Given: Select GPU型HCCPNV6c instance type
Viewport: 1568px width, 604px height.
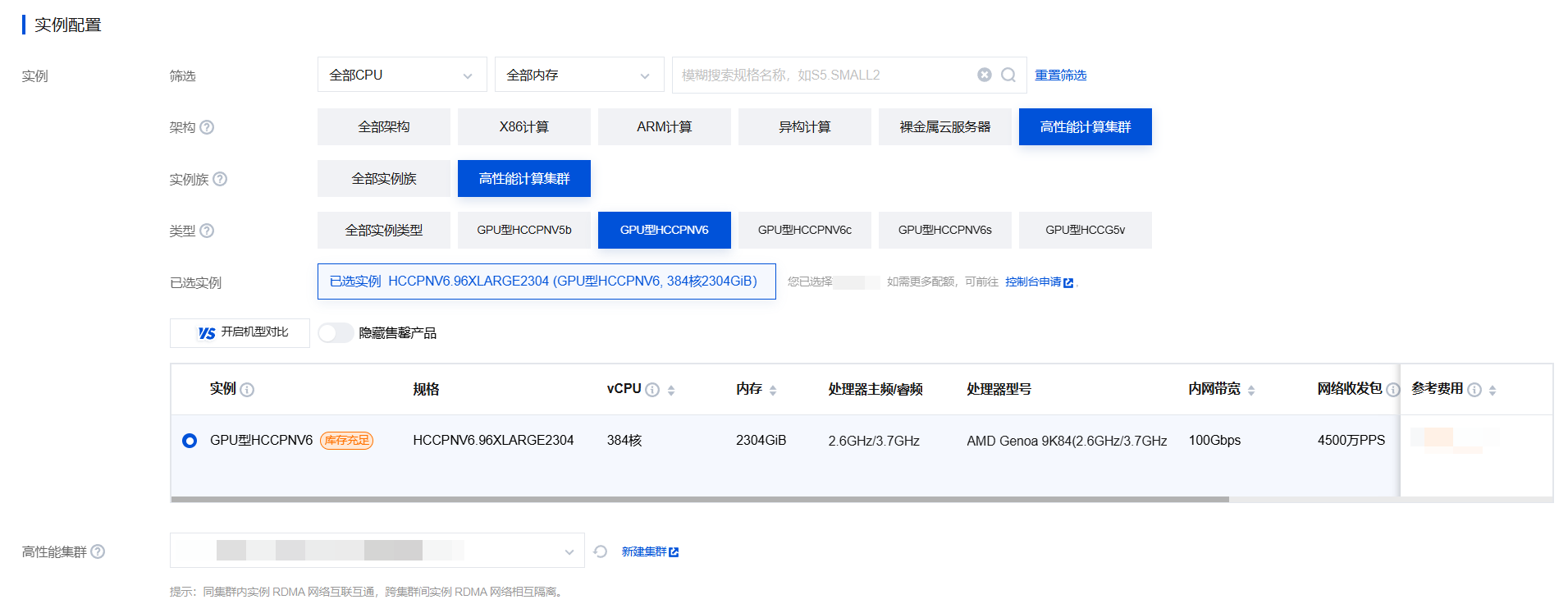Looking at the screenshot, I should (804, 231).
